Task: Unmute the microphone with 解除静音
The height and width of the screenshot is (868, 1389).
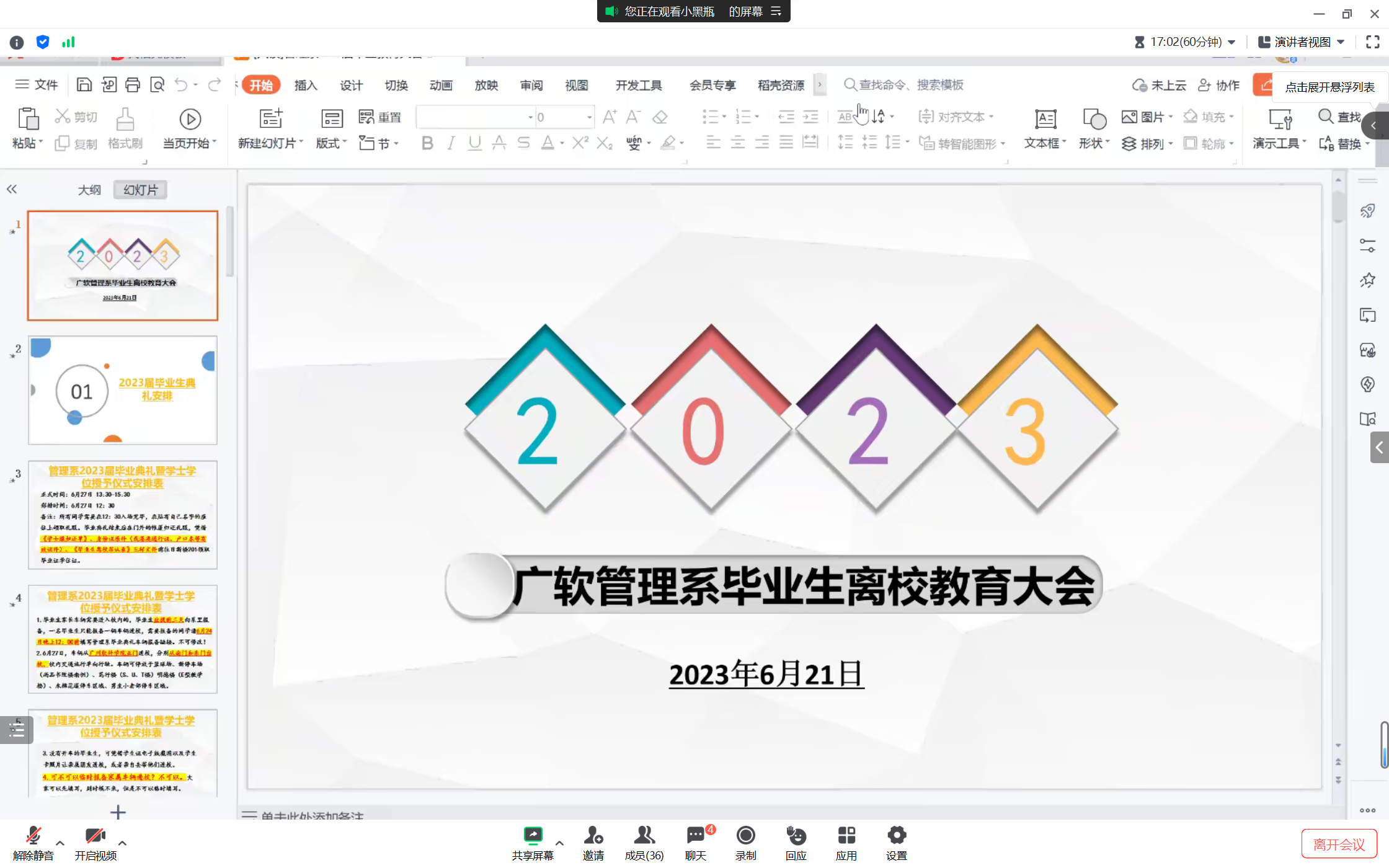Action: click(33, 836)
